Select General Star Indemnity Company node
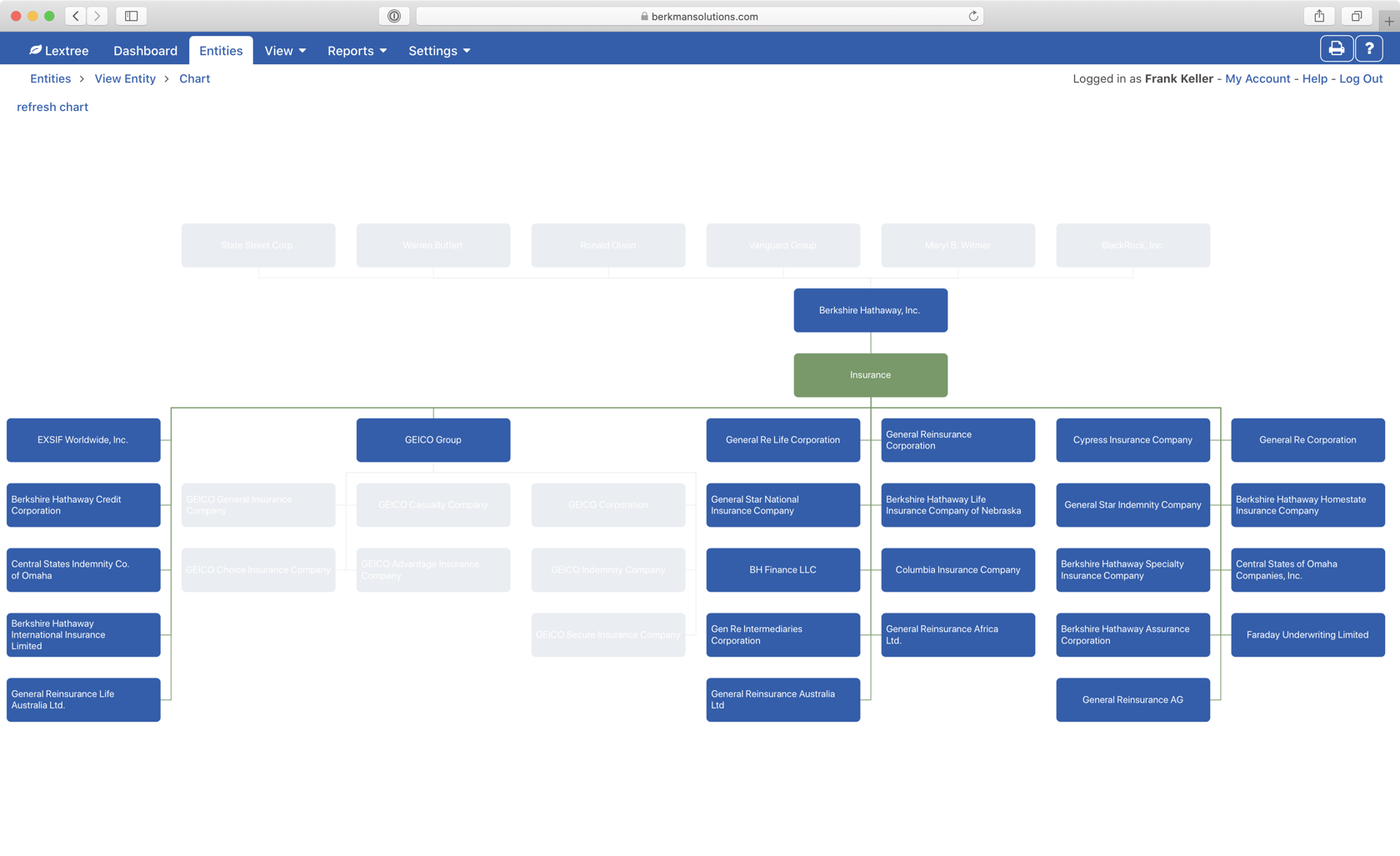Viewport: 1400px width, 856px height. click(x=1133, y=505)
